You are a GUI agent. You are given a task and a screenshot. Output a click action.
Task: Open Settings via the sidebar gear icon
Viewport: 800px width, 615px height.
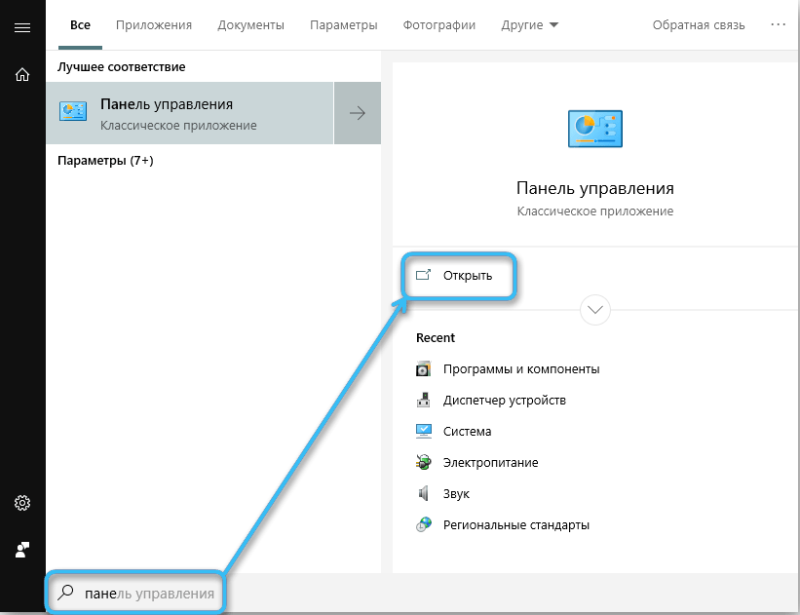tap(22, 503)
